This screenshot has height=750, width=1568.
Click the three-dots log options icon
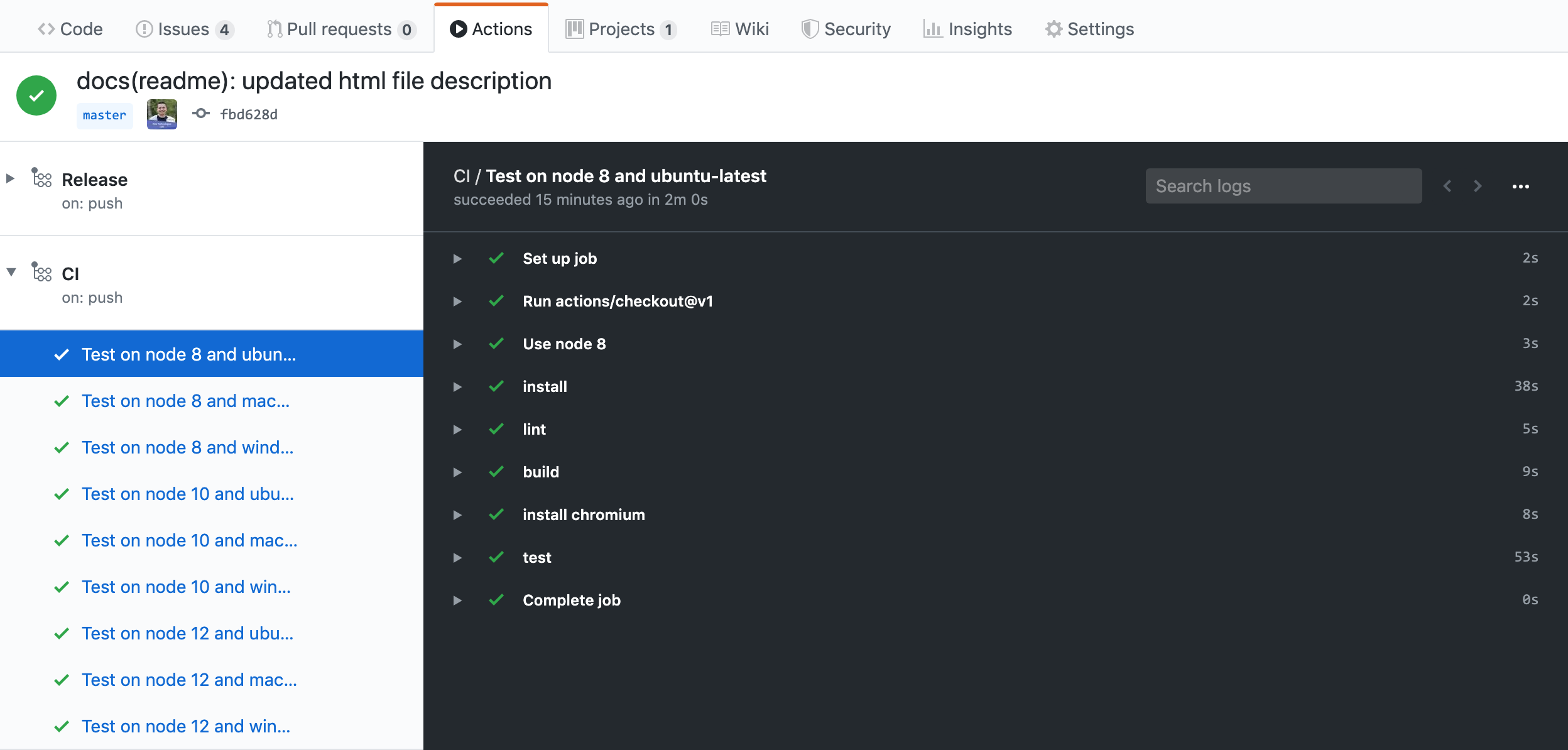pyautogui.click(x=1520, y=187)
